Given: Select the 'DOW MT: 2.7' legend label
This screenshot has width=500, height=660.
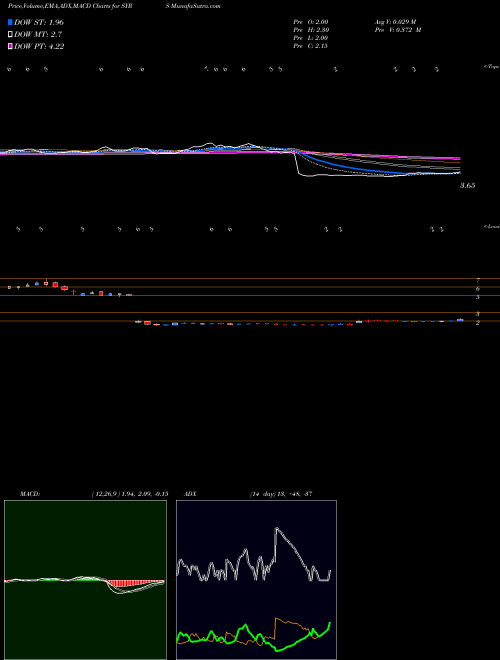Looking at the screenshot, I should coord(38,35).
